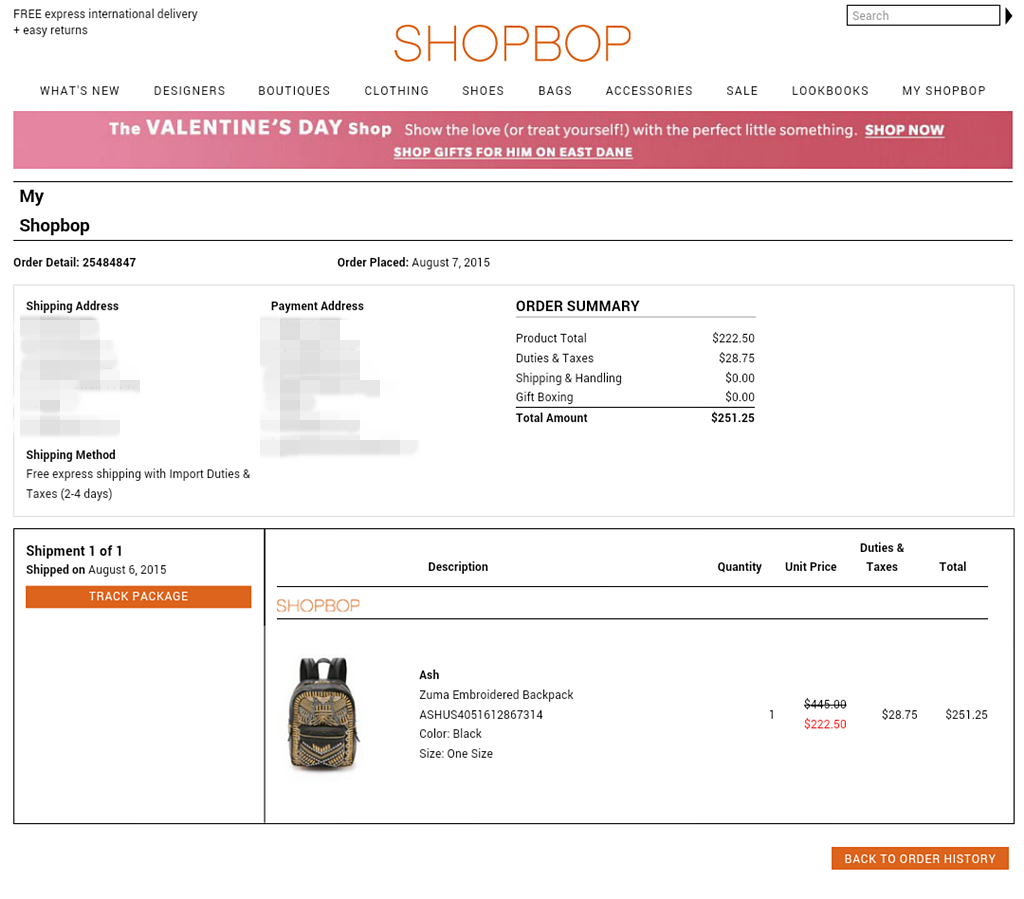
Task: Open the Shoes menu
Action: (483, 91)
